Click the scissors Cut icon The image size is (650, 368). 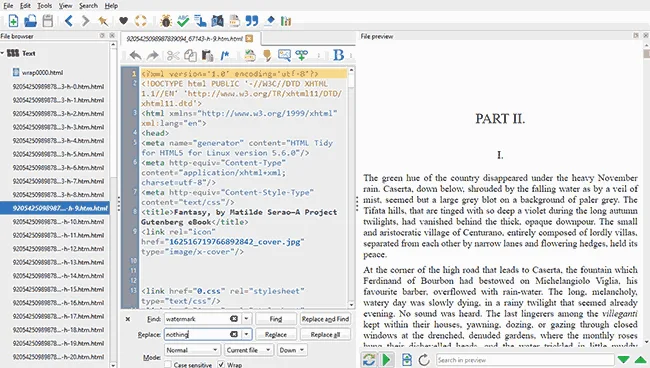click(x=173, y=55)
